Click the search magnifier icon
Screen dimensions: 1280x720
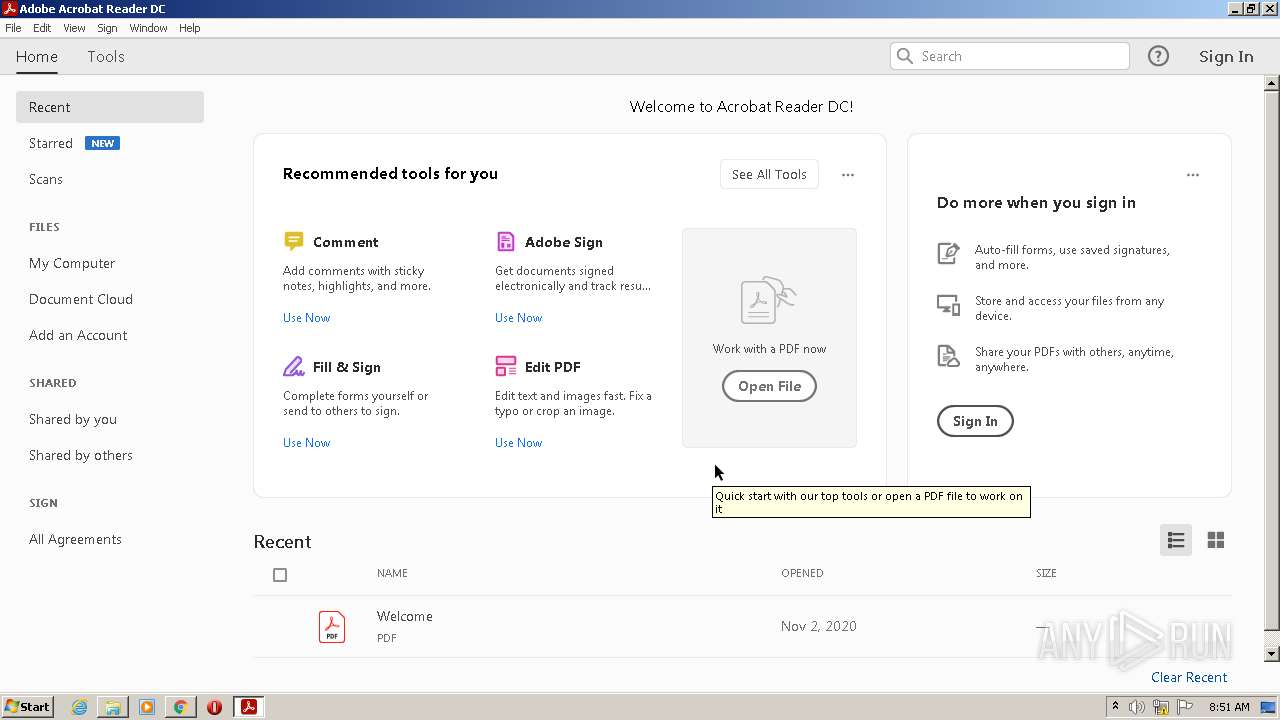pyautogui.click(x=905, y=56)
